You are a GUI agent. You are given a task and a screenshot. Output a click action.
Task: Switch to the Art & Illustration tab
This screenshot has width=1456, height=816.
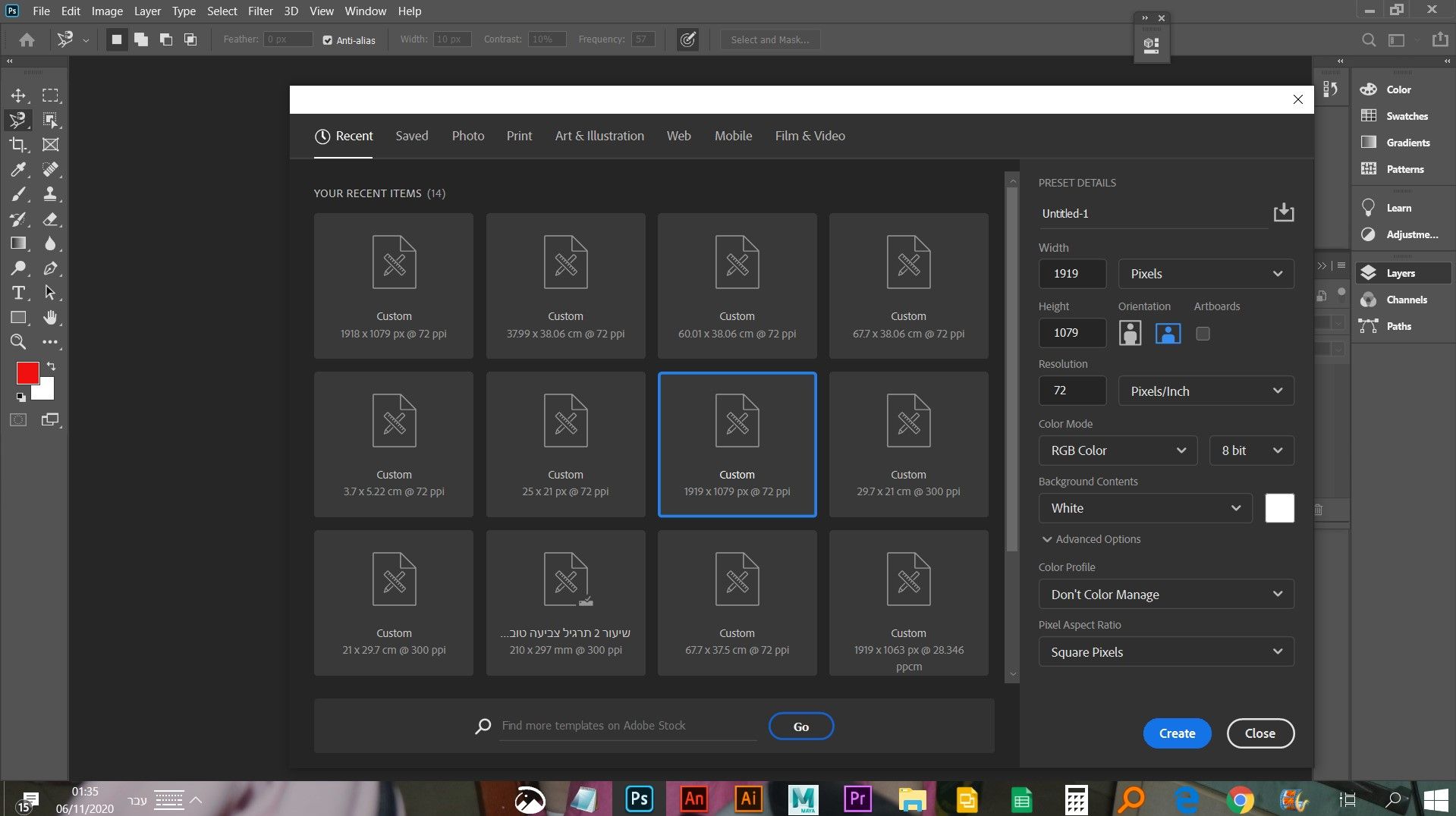click(x=599, y=137)
